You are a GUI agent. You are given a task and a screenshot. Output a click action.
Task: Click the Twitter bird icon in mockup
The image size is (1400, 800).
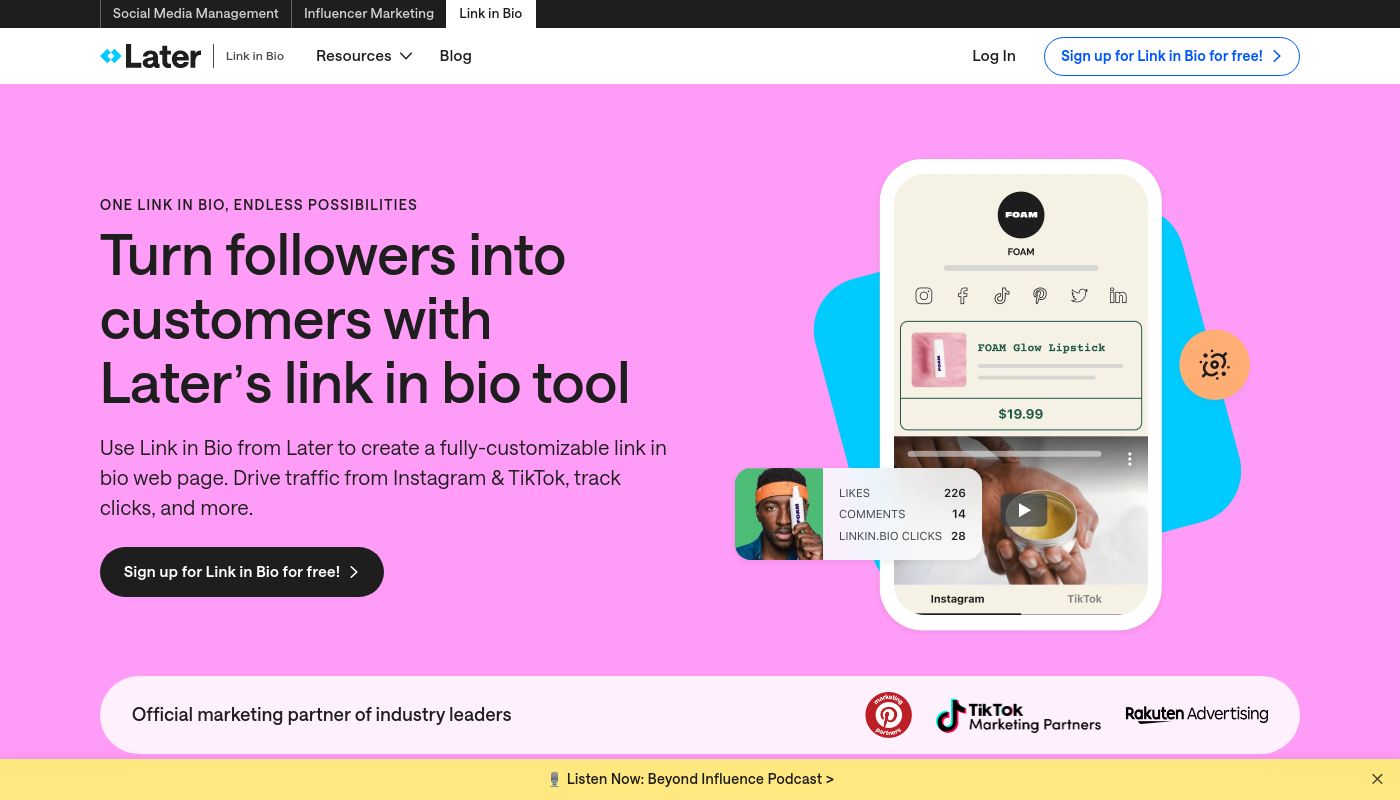click(1079, 296)
